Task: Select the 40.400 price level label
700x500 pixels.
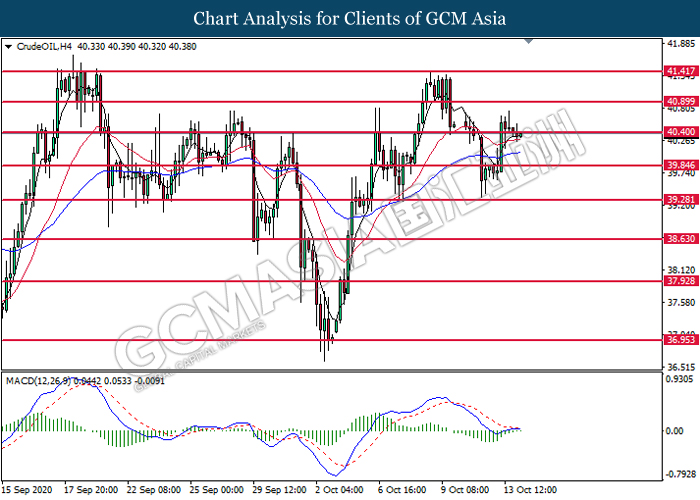Action: [x=681, y=132]
